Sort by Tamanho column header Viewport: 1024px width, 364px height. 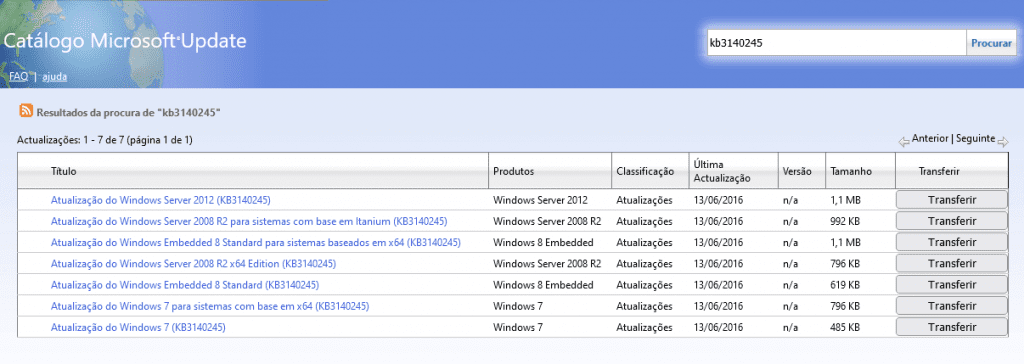(851, 171)
